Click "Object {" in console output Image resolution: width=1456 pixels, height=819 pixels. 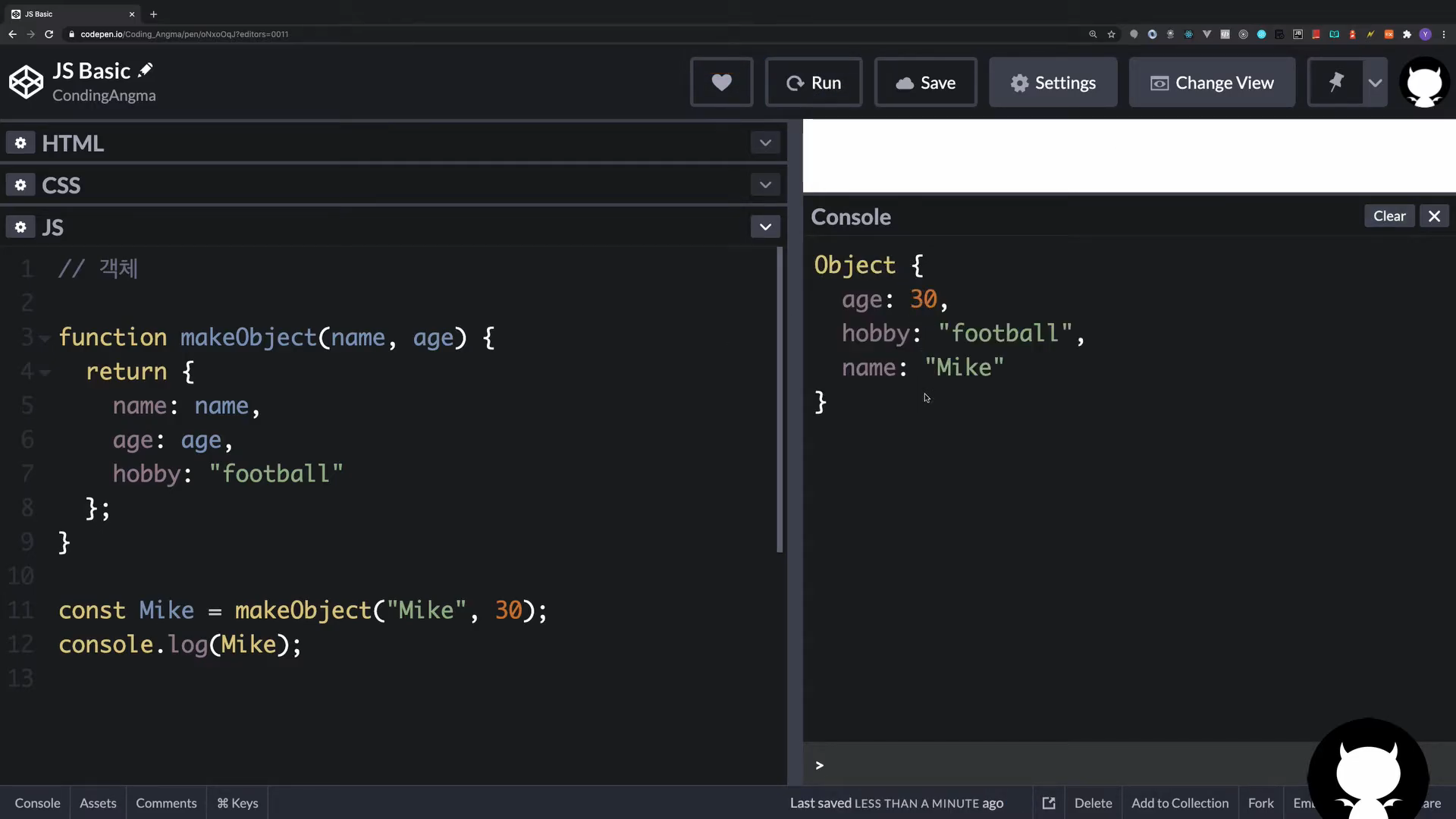[x=868, y=265]
